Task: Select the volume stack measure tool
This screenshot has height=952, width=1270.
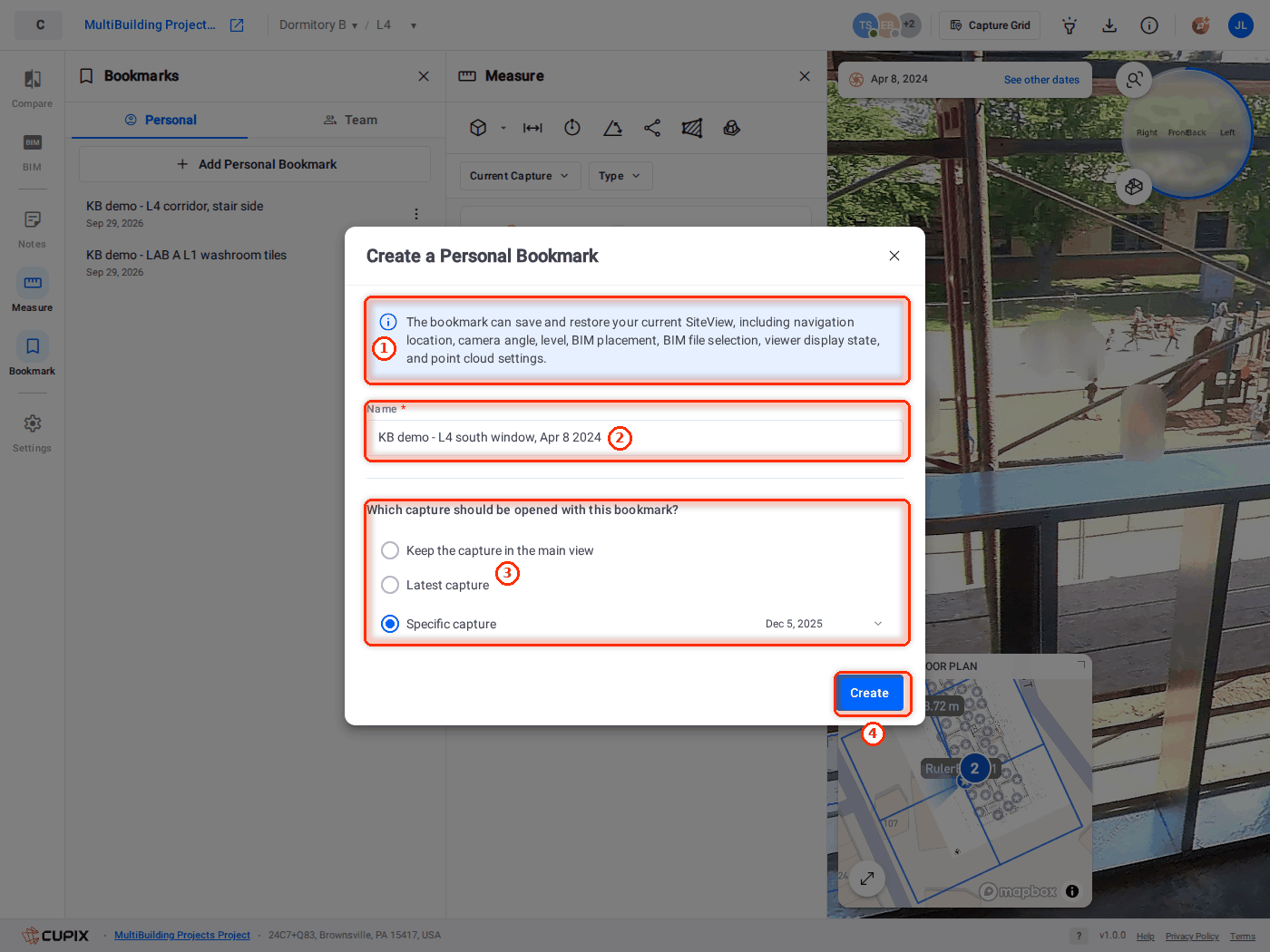Action: click(732, 128)
